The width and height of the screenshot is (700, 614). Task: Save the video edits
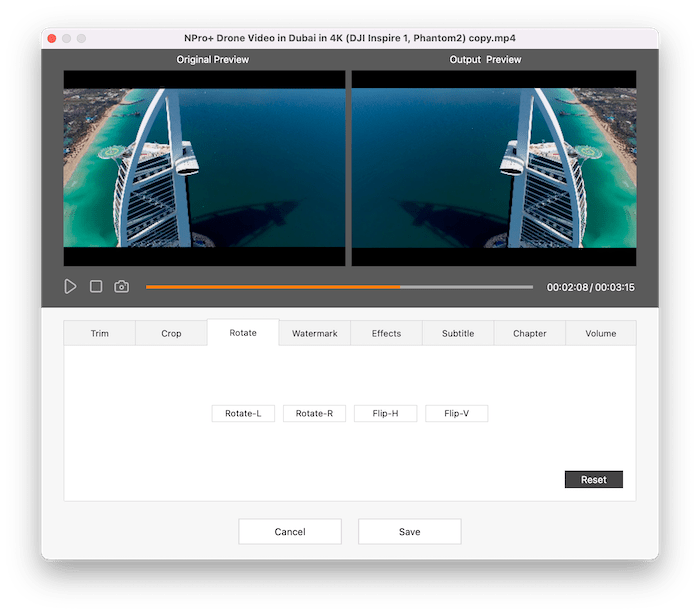[409, 532]
